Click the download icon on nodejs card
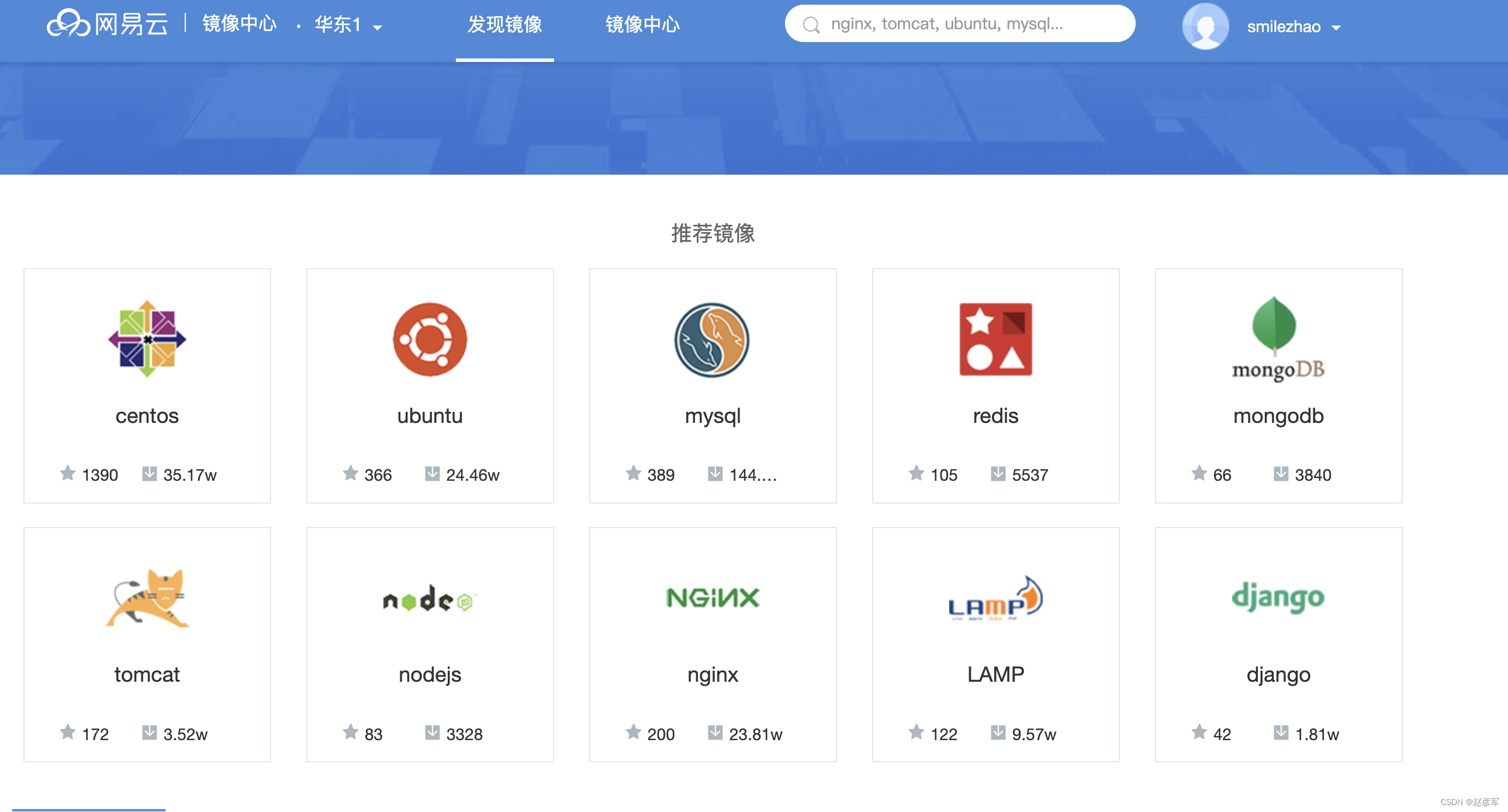This screenshot has width=1508, height=812. point(432,733)
